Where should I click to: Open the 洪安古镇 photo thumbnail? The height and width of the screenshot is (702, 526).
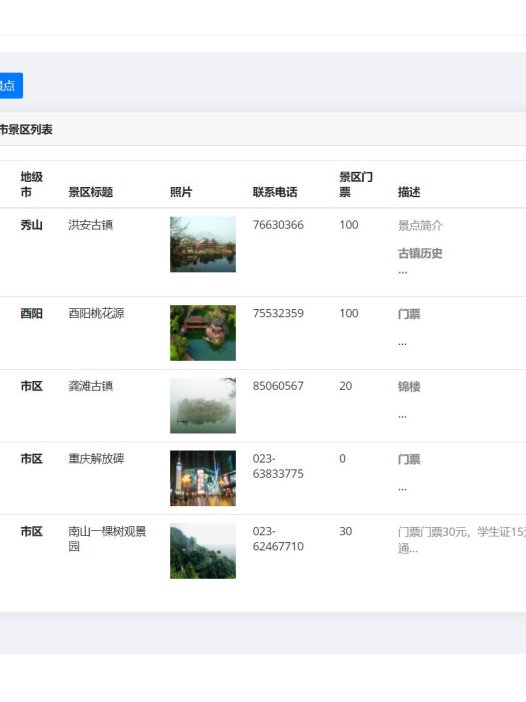pyautogui.click(x=203, y=244)
